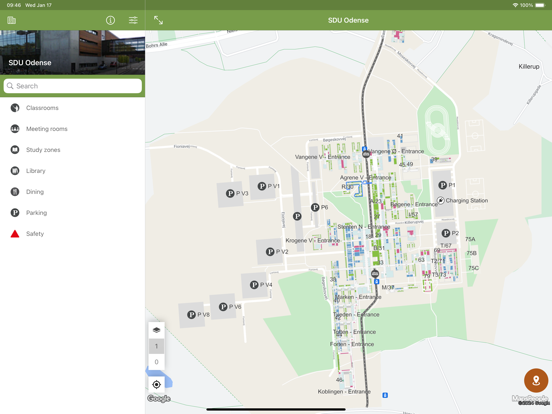
Task: Tap the P V1 parking marker
Action: [x=262, y=186]
